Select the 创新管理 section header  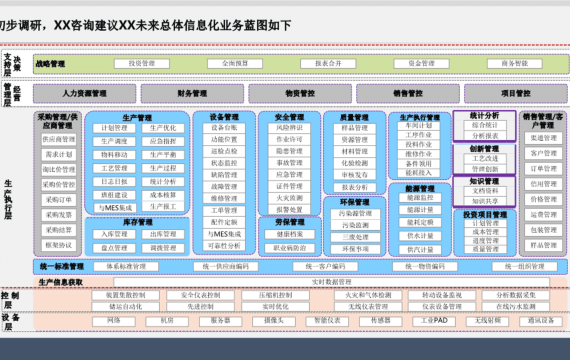point(484,149)
